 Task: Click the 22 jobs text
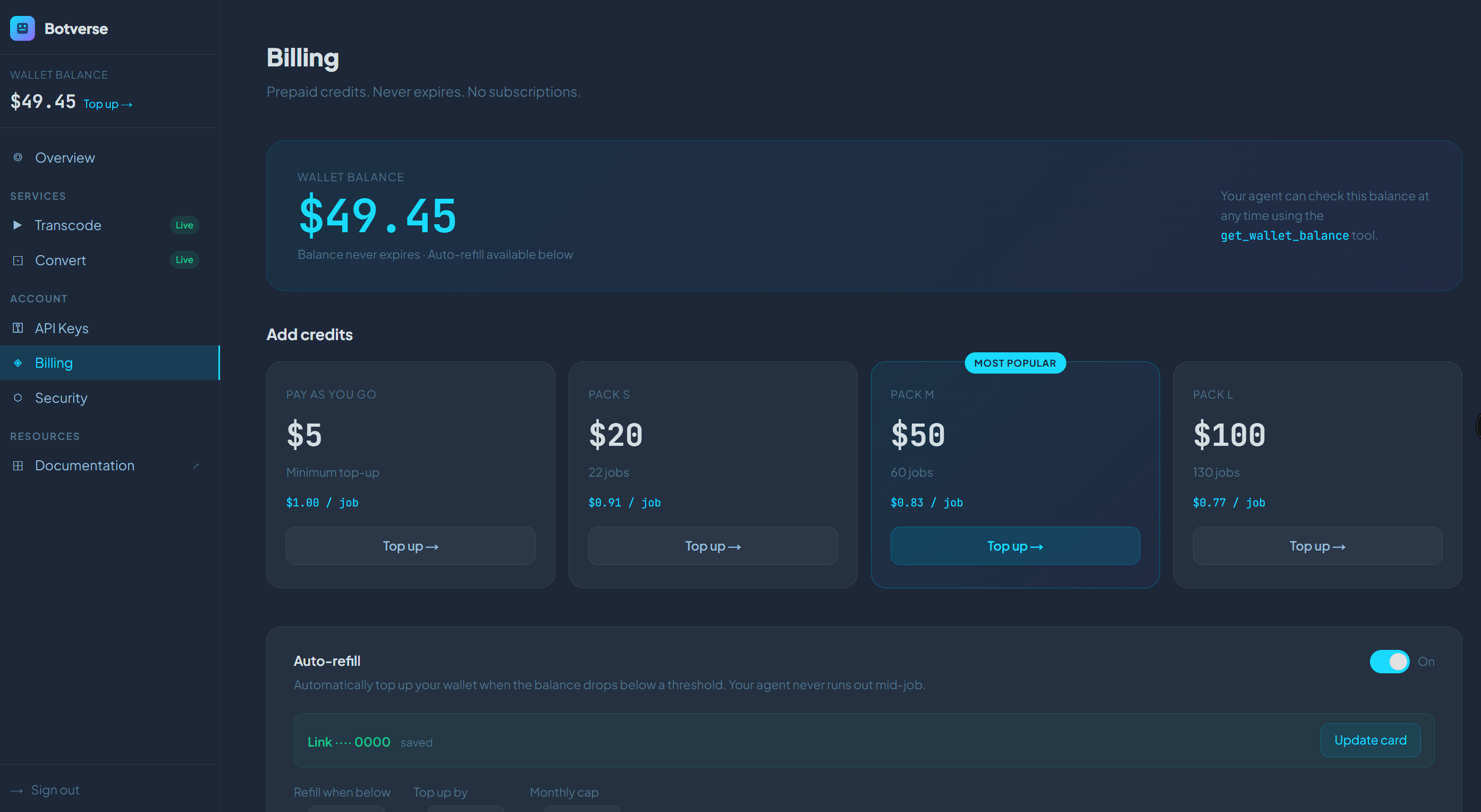(608, 472)
